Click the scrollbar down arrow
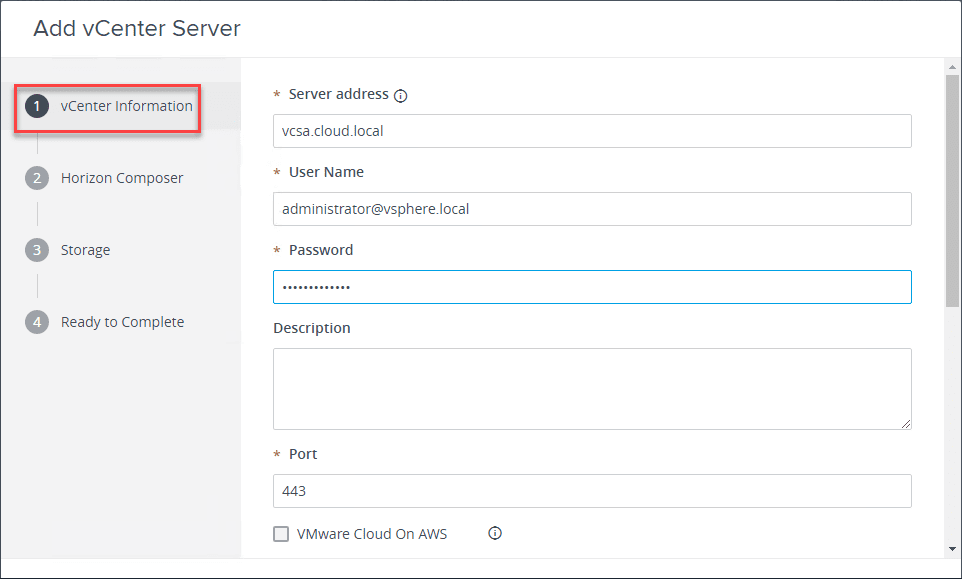Viewport: 962px width, 579px height. point(952,548)
